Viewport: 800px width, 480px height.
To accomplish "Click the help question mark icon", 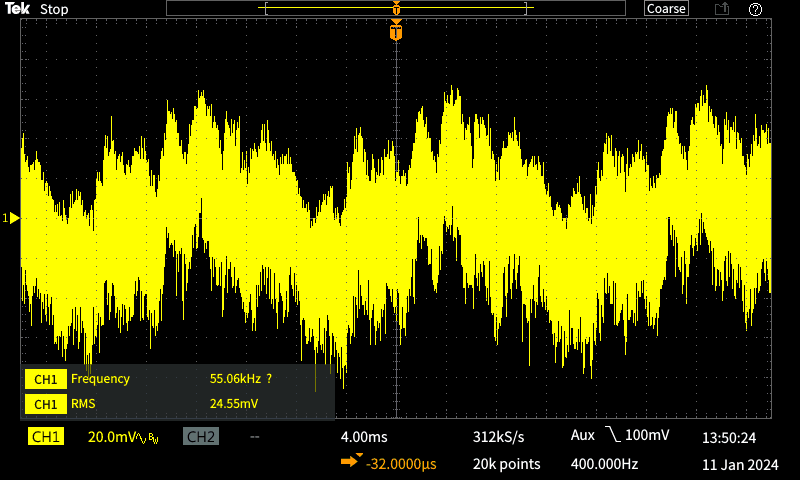I will (755, 9).
